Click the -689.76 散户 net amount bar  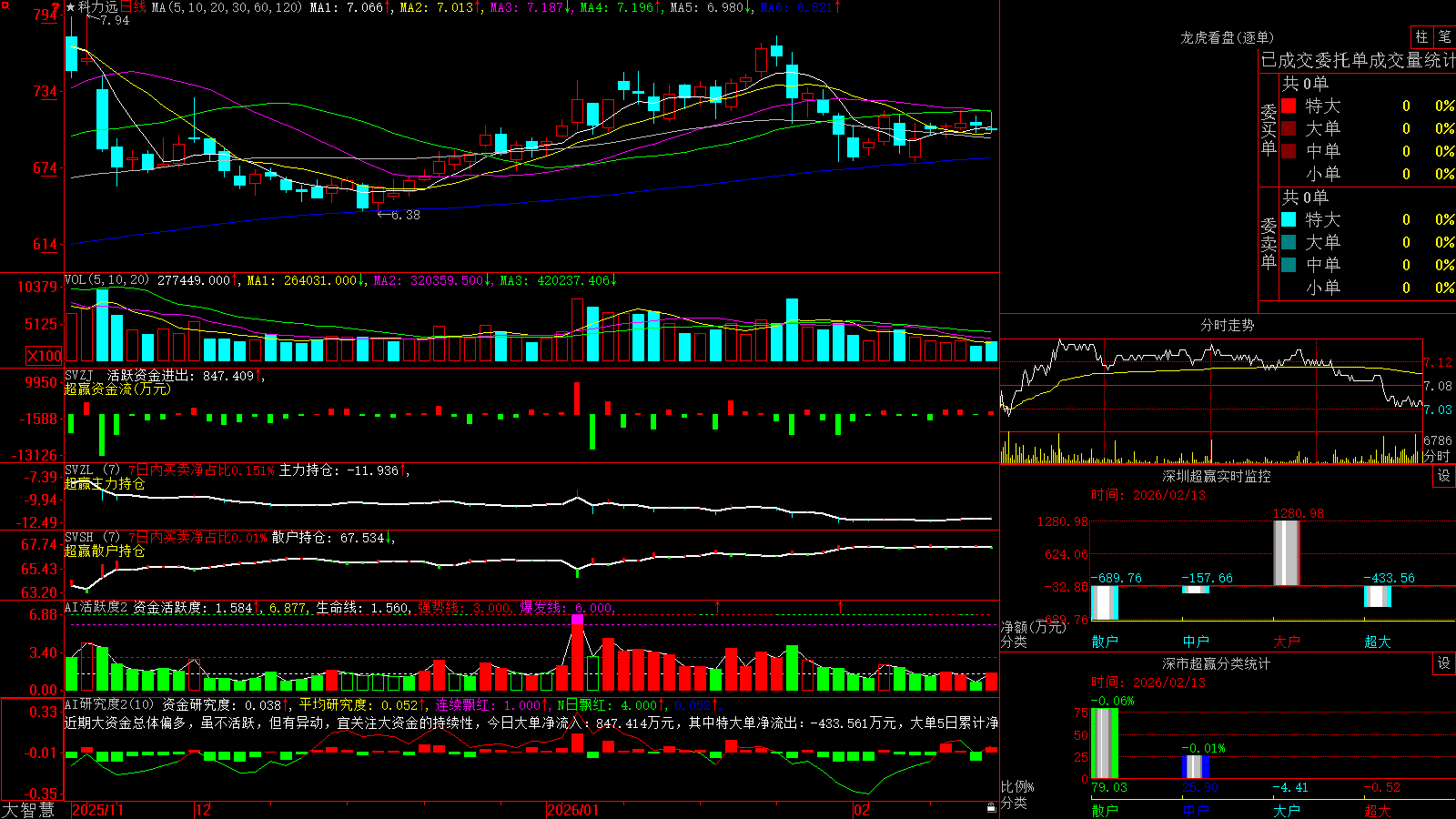tap(1104, 602)
